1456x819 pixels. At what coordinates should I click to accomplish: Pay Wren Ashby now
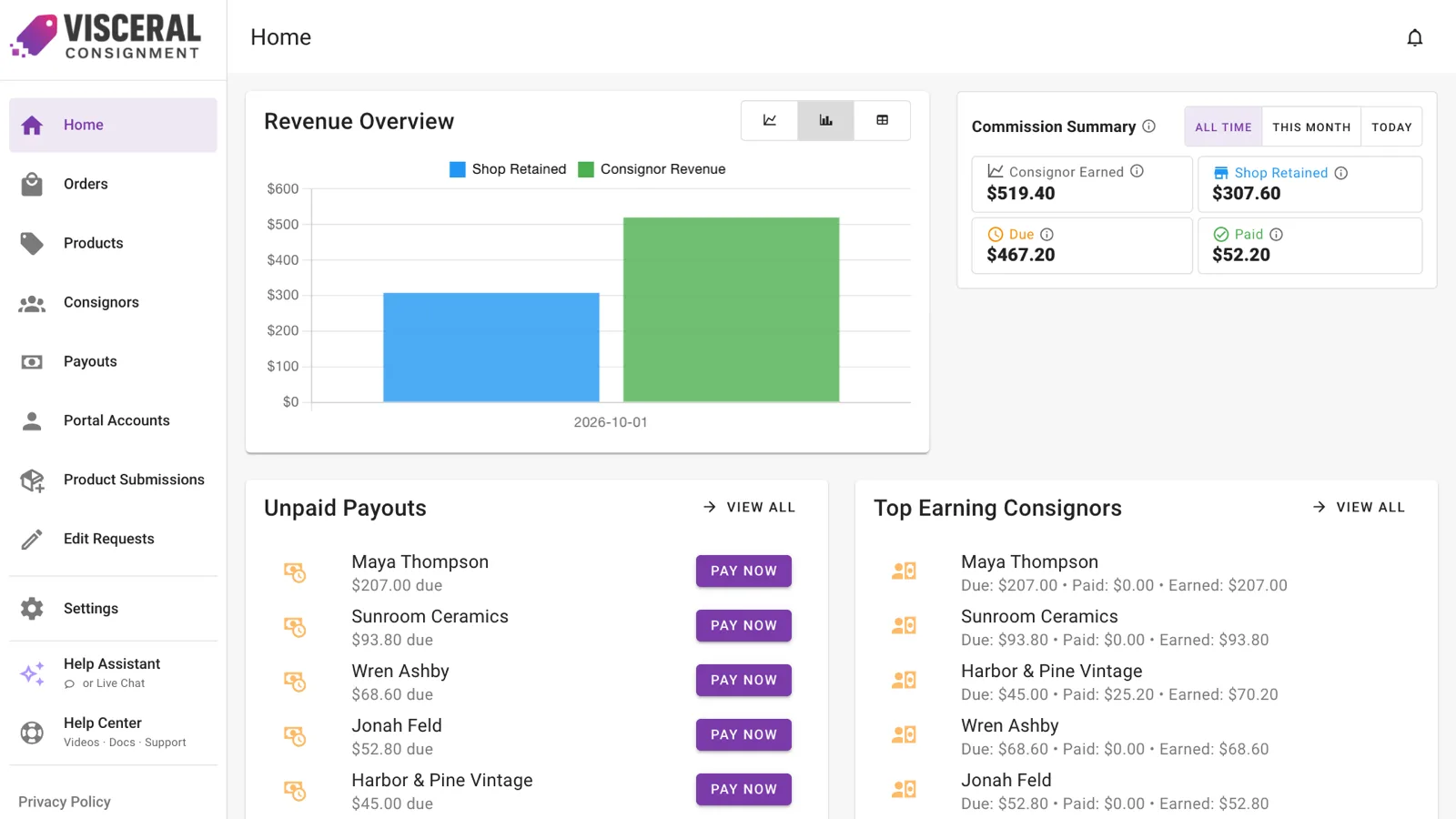pyautogui.click(x=743, y=681)
